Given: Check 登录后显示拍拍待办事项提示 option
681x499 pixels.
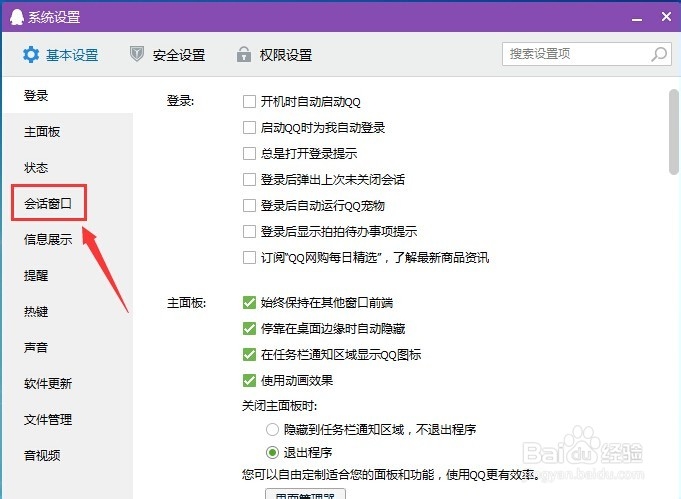Looking at the screenshot, I should coord(249,231).
